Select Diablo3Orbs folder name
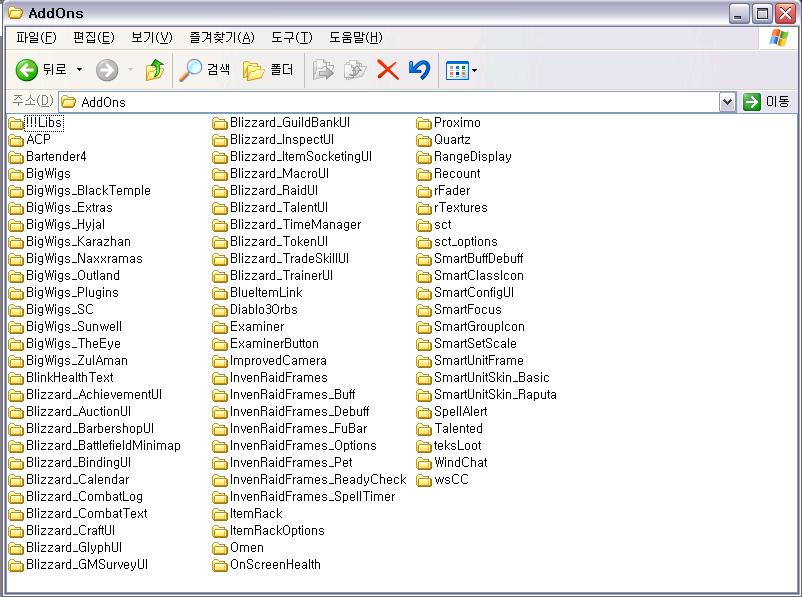 coord(264,309)
